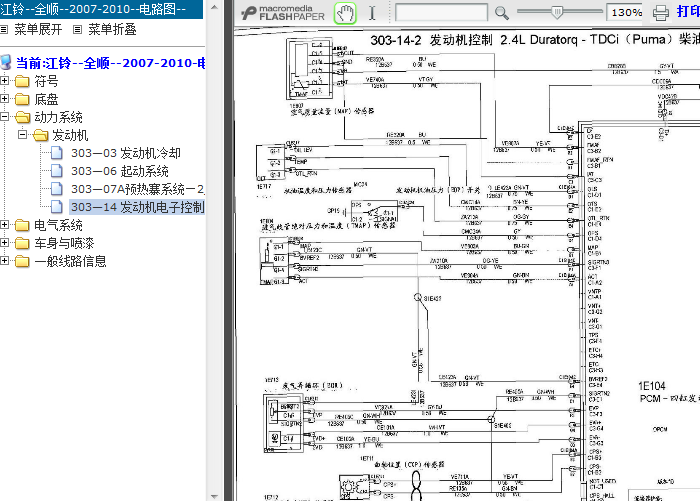Click the 打印 print link

tap(688, 13)
